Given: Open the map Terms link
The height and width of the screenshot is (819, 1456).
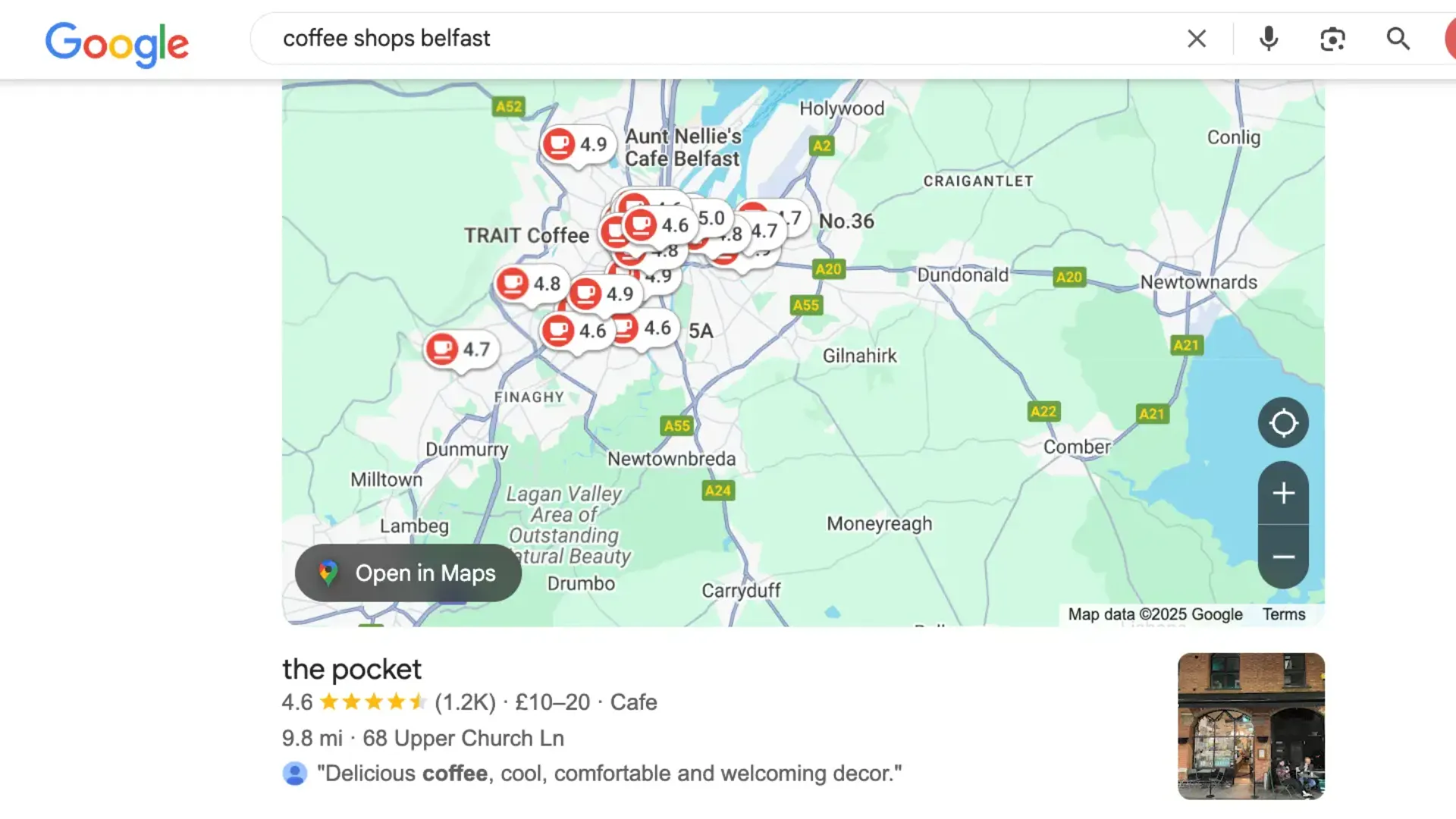Looking at the screenshot, I should pos(1283,614).
